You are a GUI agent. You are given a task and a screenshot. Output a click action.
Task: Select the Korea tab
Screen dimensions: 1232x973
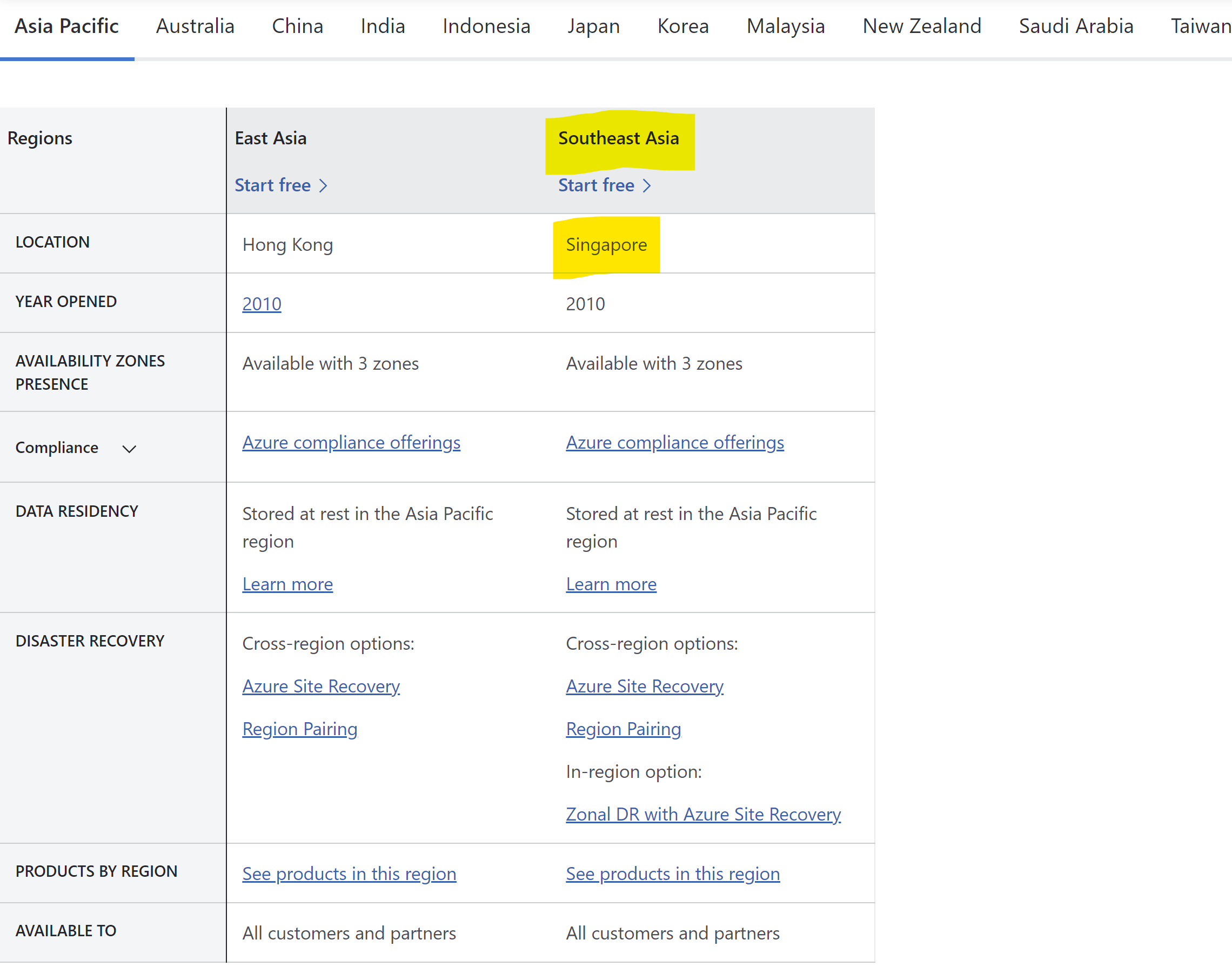[x=682, y=26]
